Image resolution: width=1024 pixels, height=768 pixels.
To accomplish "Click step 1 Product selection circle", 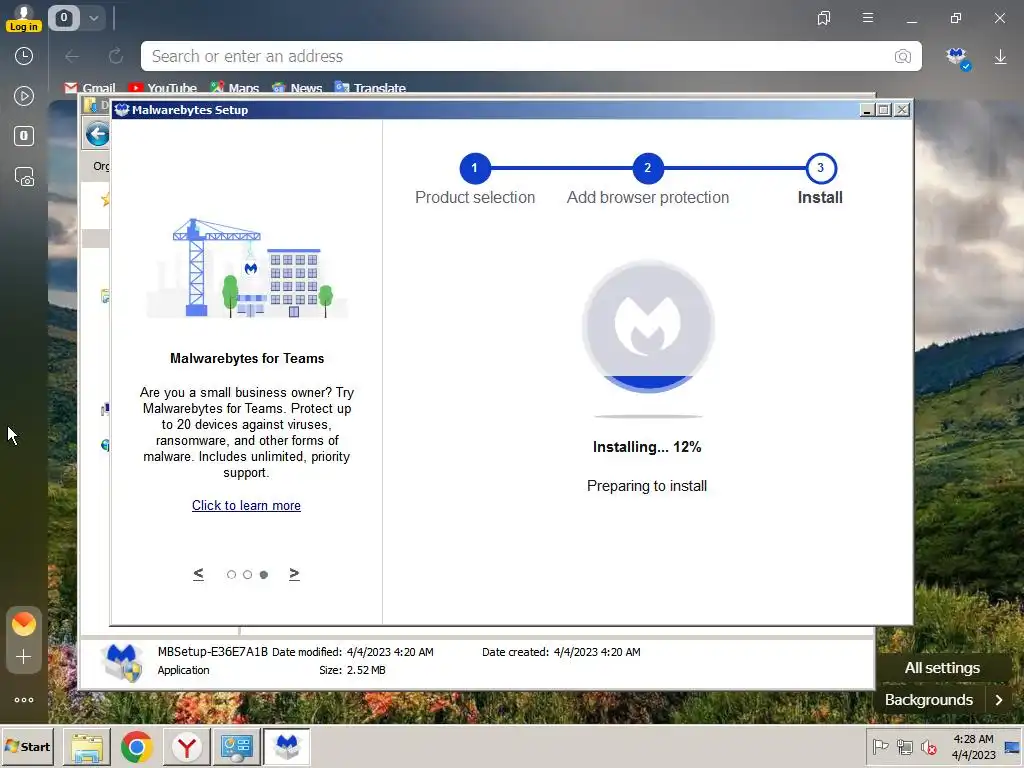I will (x=475, y=168).
